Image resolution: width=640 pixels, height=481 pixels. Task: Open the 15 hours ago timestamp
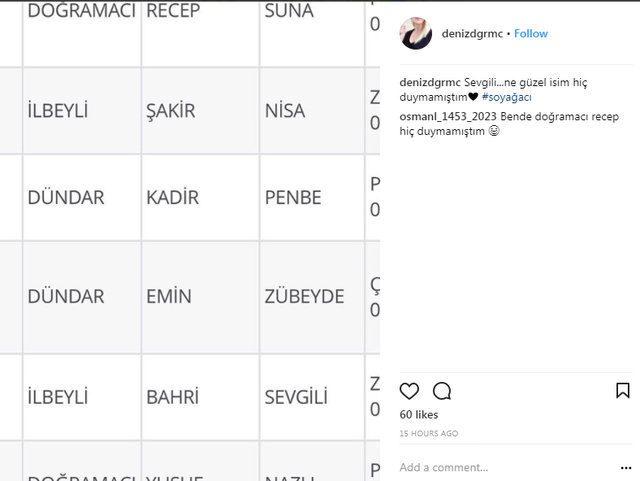[x=428, y=434]
